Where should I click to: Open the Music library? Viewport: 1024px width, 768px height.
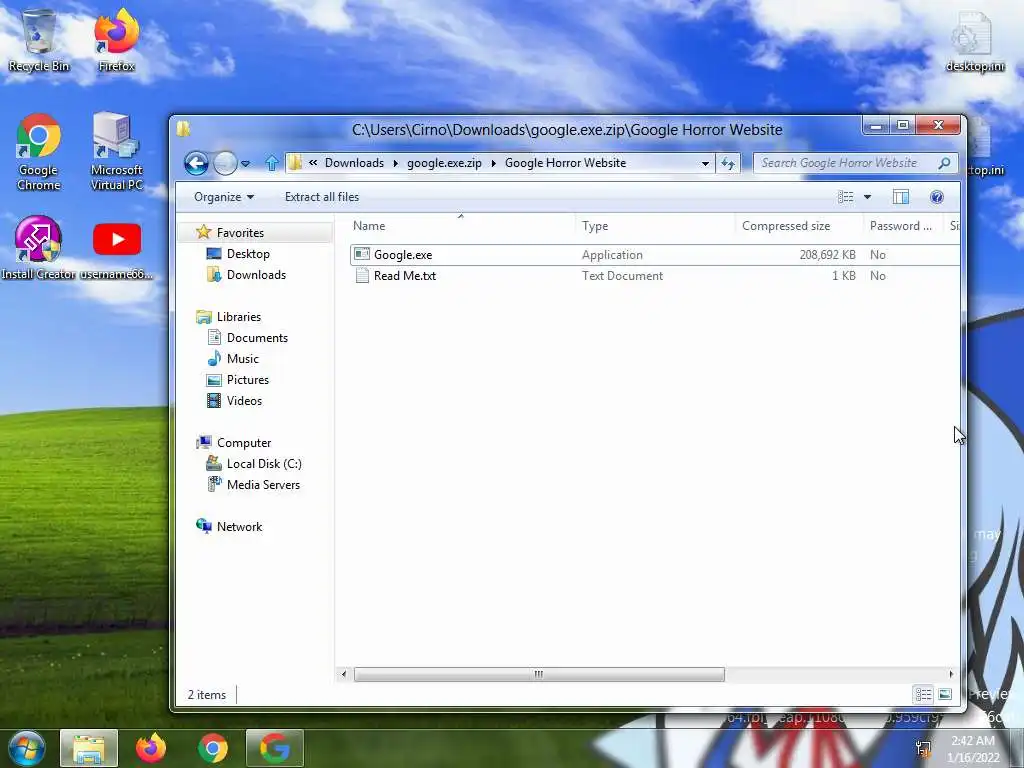point(242,359)
